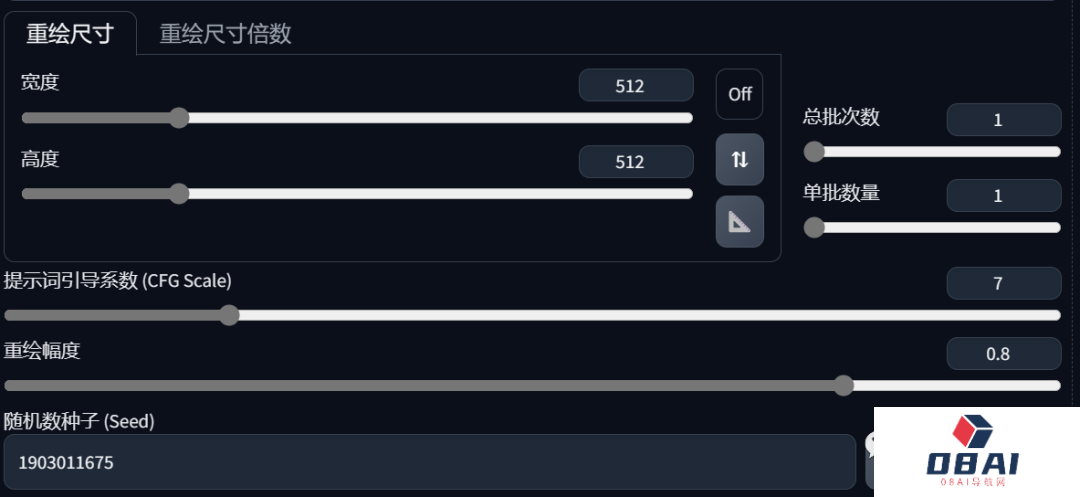Focus the 高度 value field showing 512

636,162
